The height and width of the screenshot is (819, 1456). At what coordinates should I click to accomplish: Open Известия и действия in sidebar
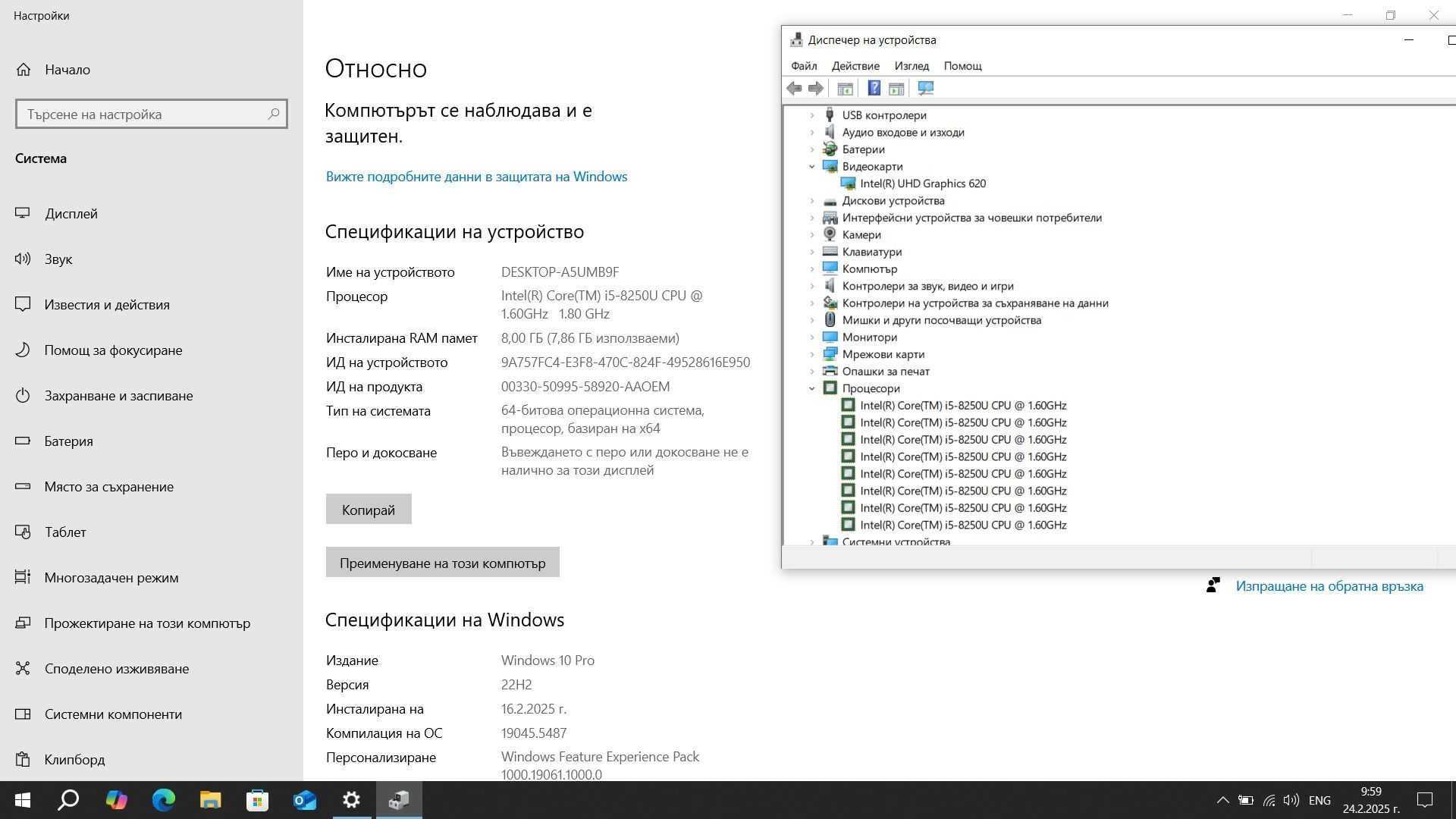click(x=106, y=305)
